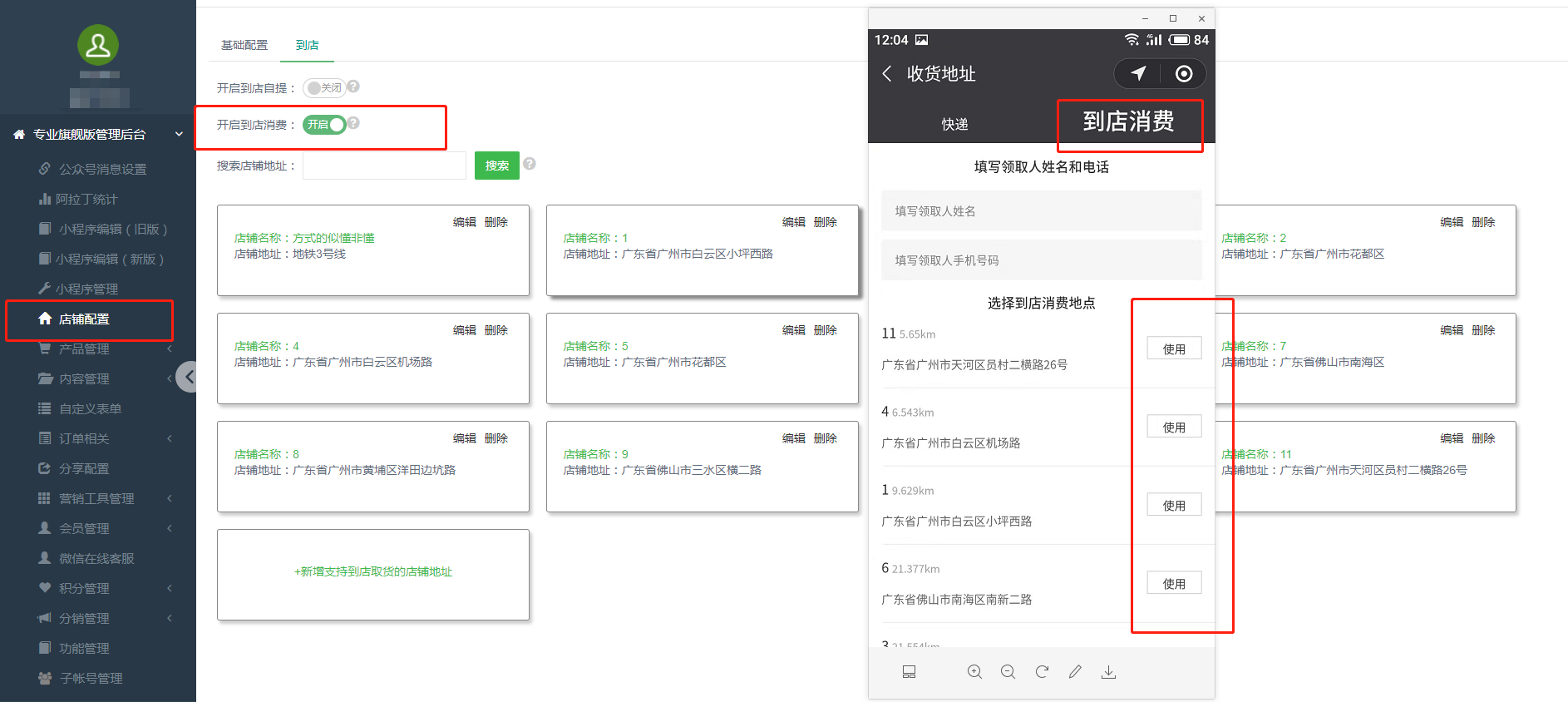The image size is (1568, 702).
Task: Click the green 搜索 button
Action: (x=496, y=166)
